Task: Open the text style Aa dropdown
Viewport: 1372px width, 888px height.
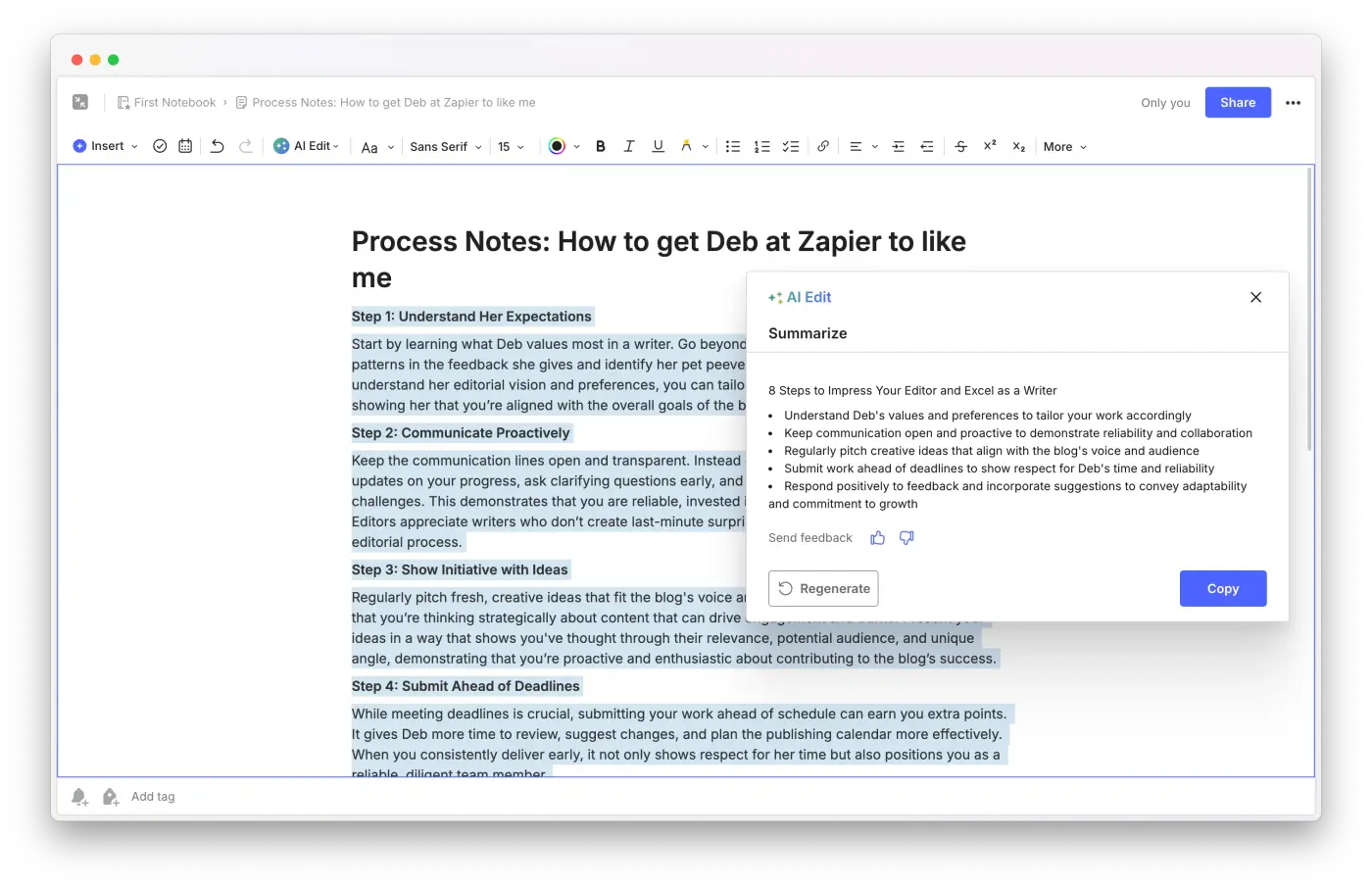Action: click(377, 147)
